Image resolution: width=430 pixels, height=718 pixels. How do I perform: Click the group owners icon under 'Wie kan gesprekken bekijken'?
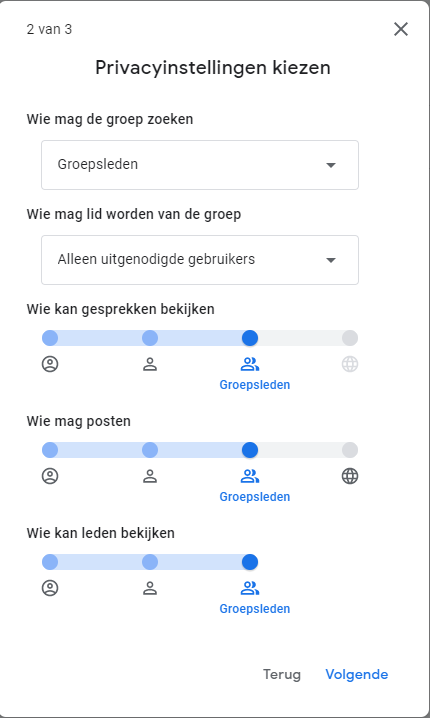(x=50, y=364)
